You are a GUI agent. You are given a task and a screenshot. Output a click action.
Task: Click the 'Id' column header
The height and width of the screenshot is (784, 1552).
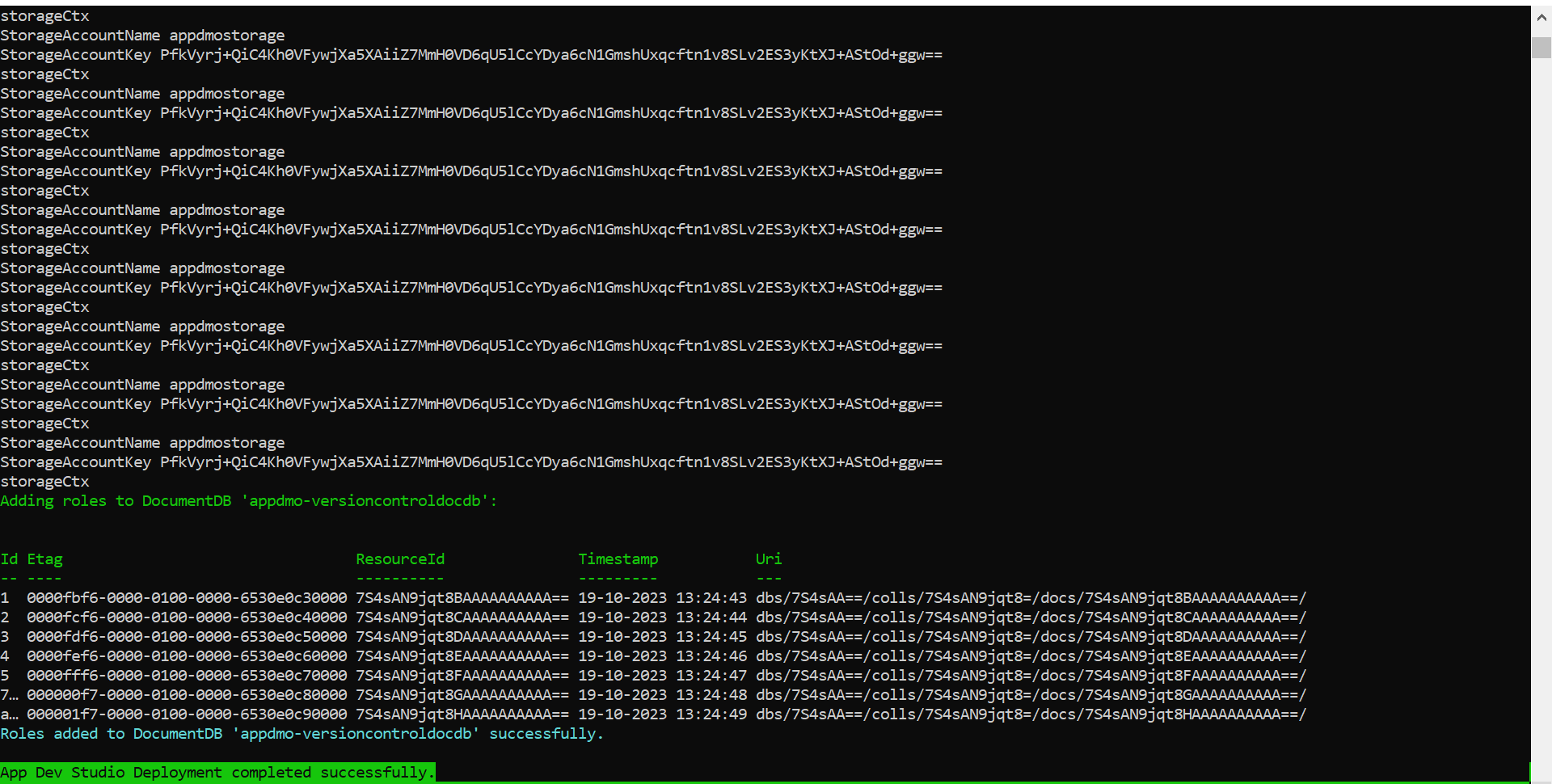coord(9,559)
